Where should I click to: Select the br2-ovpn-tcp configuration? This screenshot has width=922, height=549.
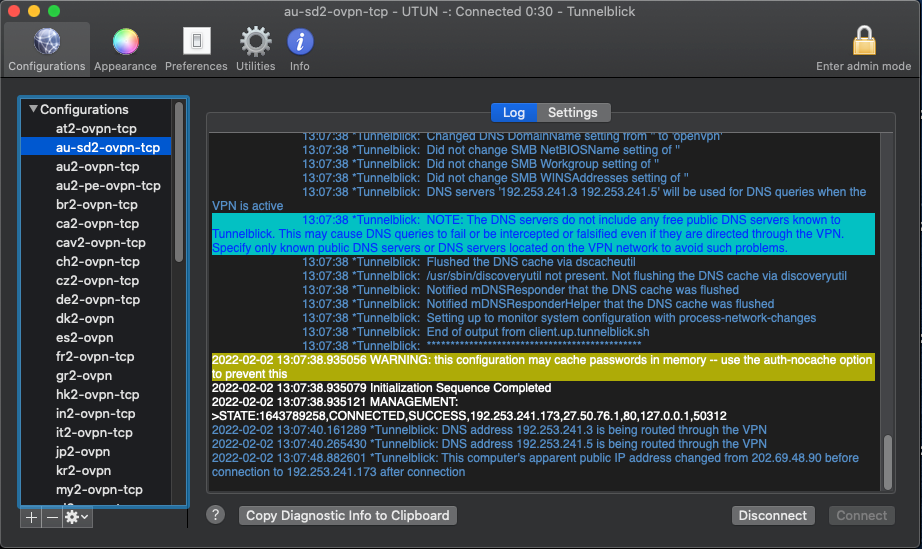point(96,205)
